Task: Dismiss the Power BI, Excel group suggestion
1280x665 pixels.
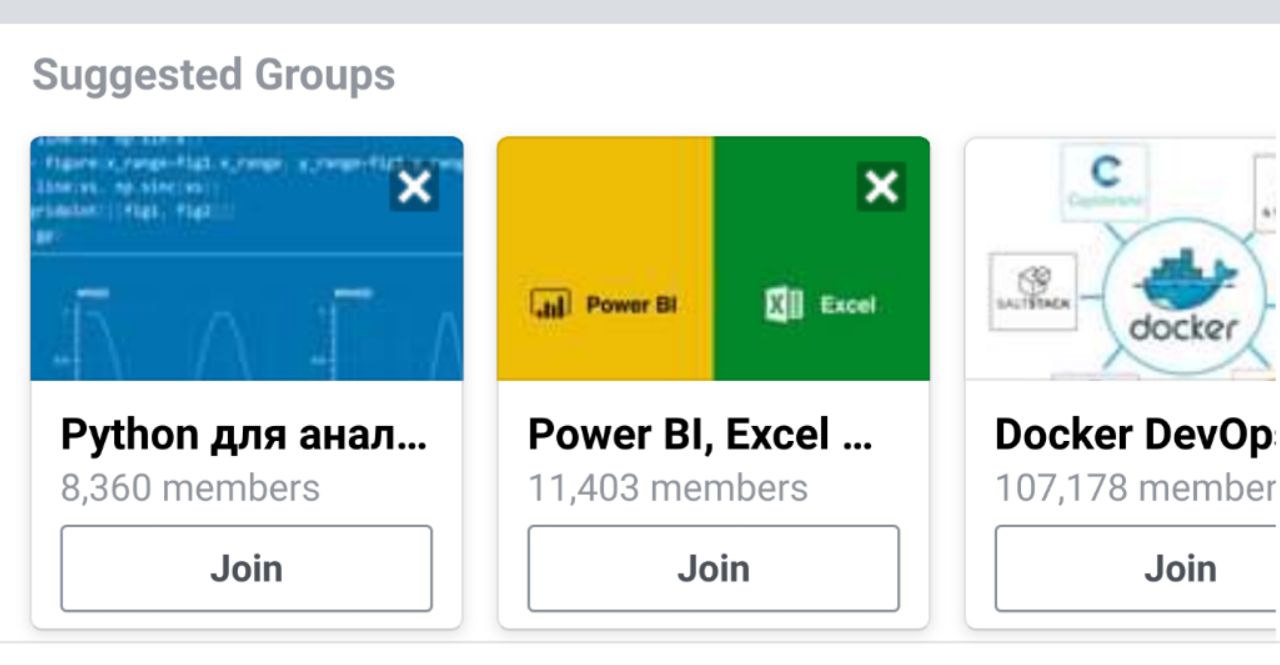Action: [881, 187]
